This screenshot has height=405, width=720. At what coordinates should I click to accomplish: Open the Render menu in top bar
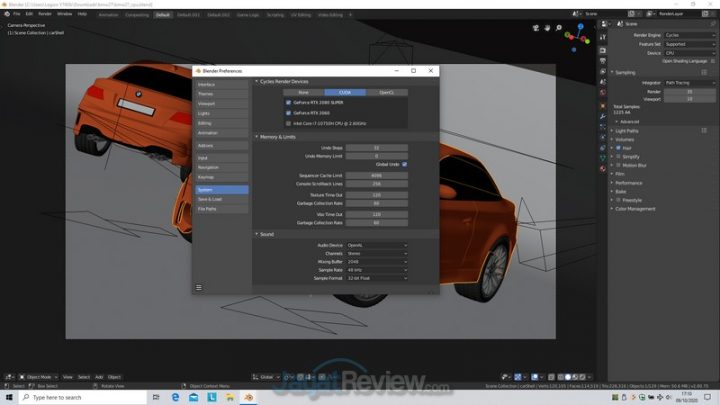pyautogui.click(x=45, y=14)
